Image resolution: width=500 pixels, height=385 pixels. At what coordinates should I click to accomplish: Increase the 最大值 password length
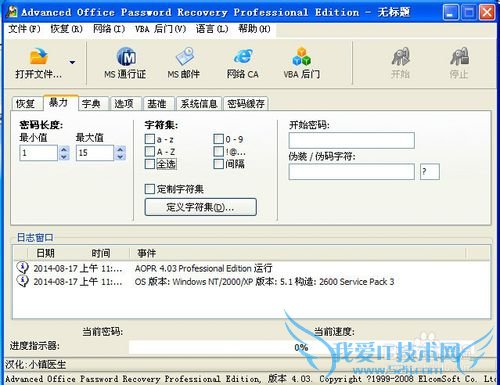click(120, 149)
